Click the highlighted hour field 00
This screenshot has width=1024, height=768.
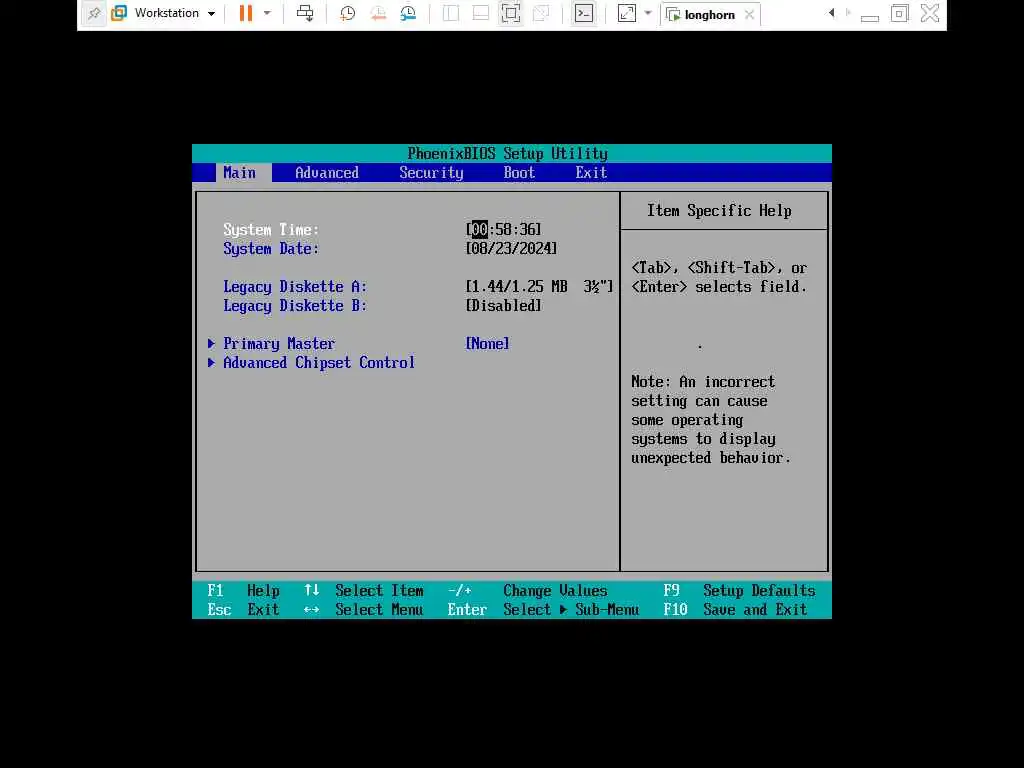(479, 229)
